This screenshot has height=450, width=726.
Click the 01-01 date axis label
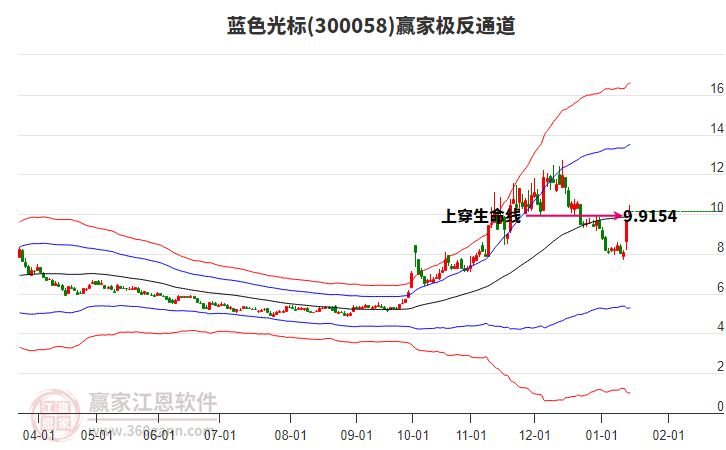click(x=601, y=435)
